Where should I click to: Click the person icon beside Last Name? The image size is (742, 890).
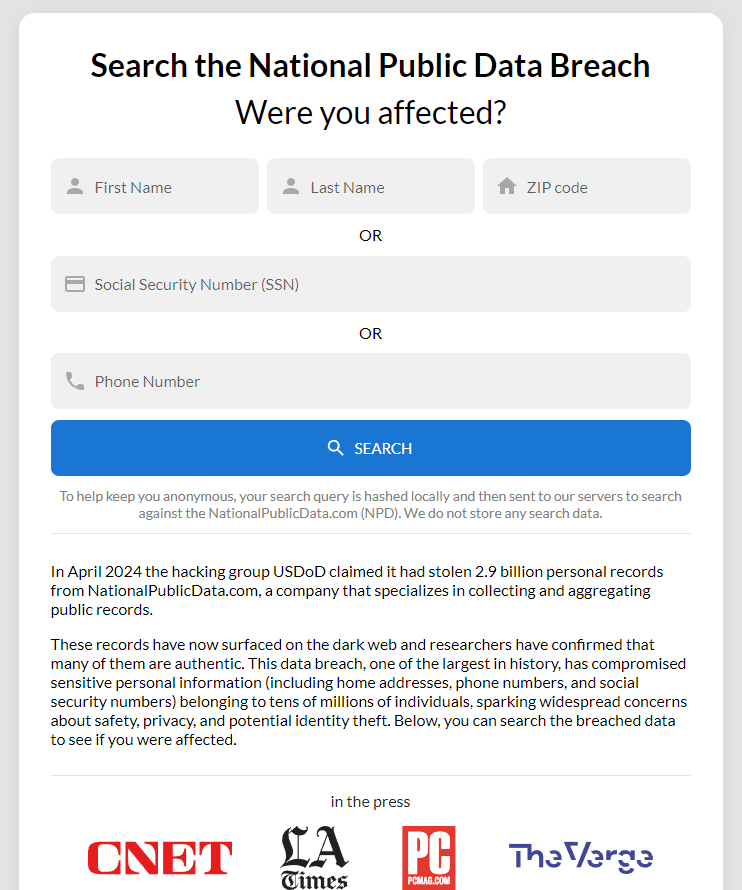(291, 187)
